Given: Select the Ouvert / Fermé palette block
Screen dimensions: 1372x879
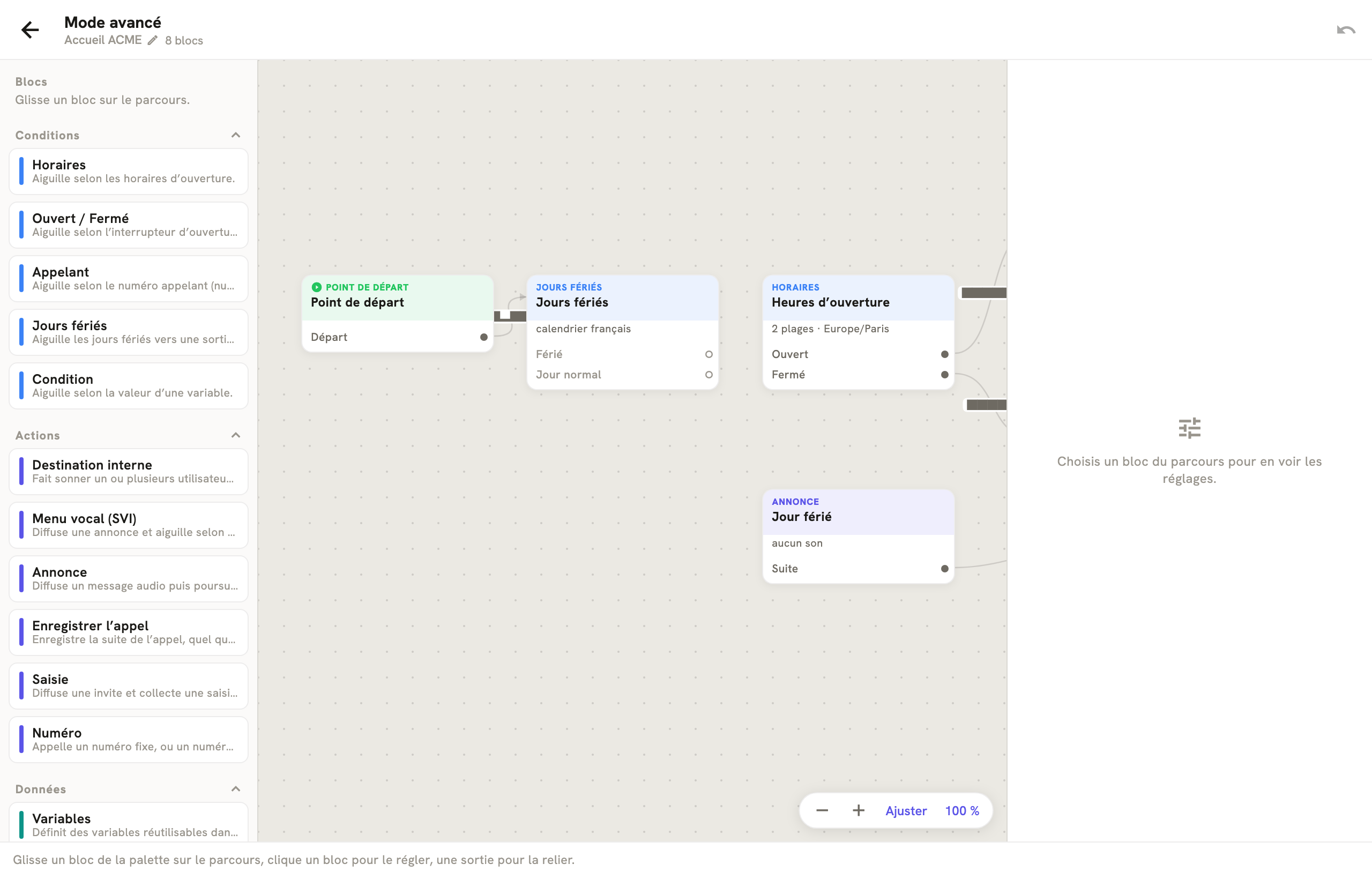Looking at the screenshot, I should click(x=129, y=225).
